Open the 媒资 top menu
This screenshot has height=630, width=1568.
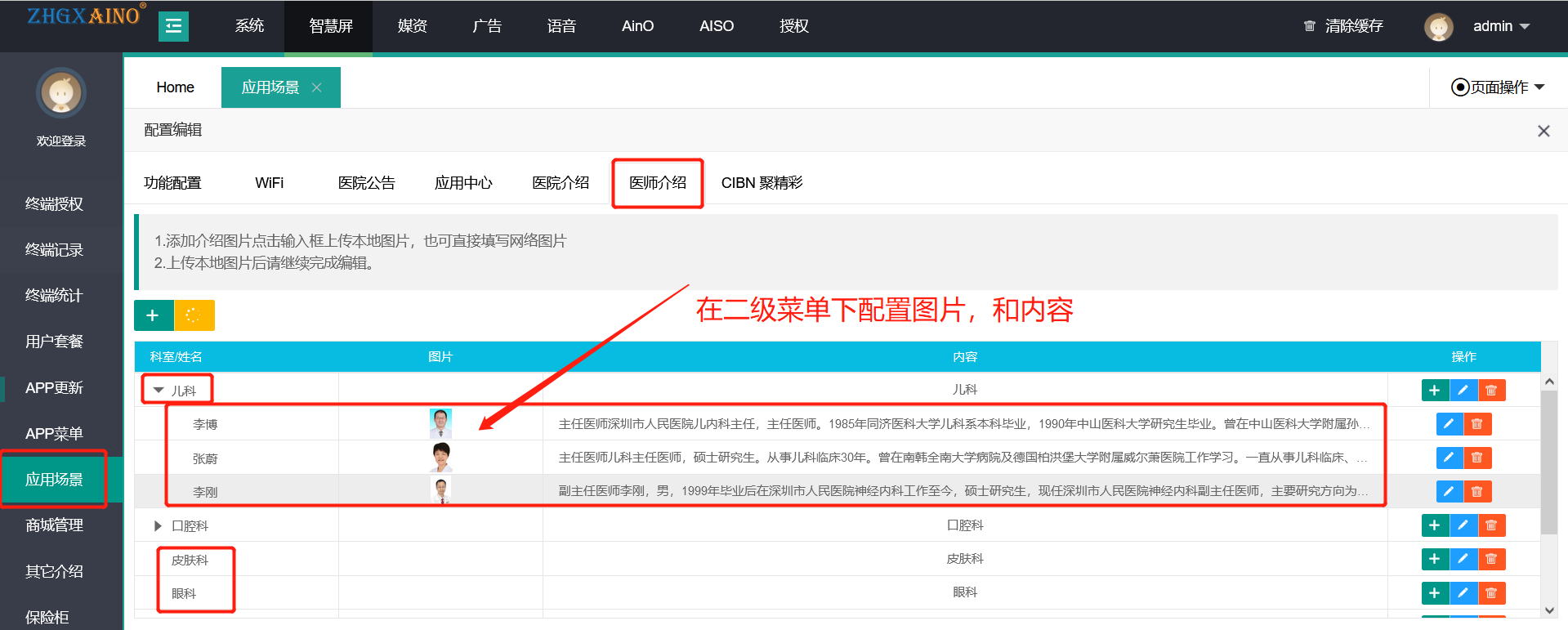coord(412,26)
